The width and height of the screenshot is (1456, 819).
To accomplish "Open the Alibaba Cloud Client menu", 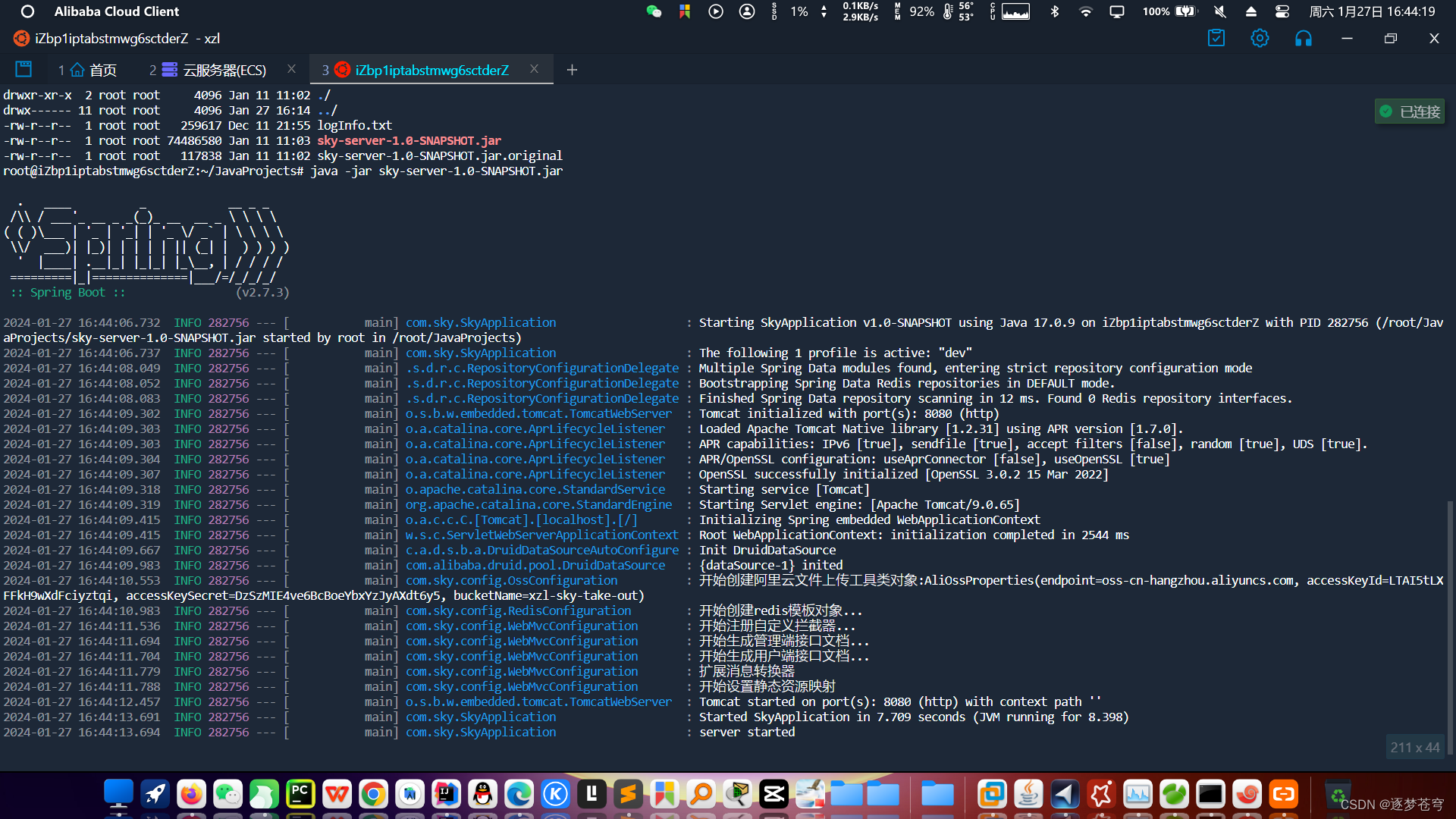I will click(117, 11).
